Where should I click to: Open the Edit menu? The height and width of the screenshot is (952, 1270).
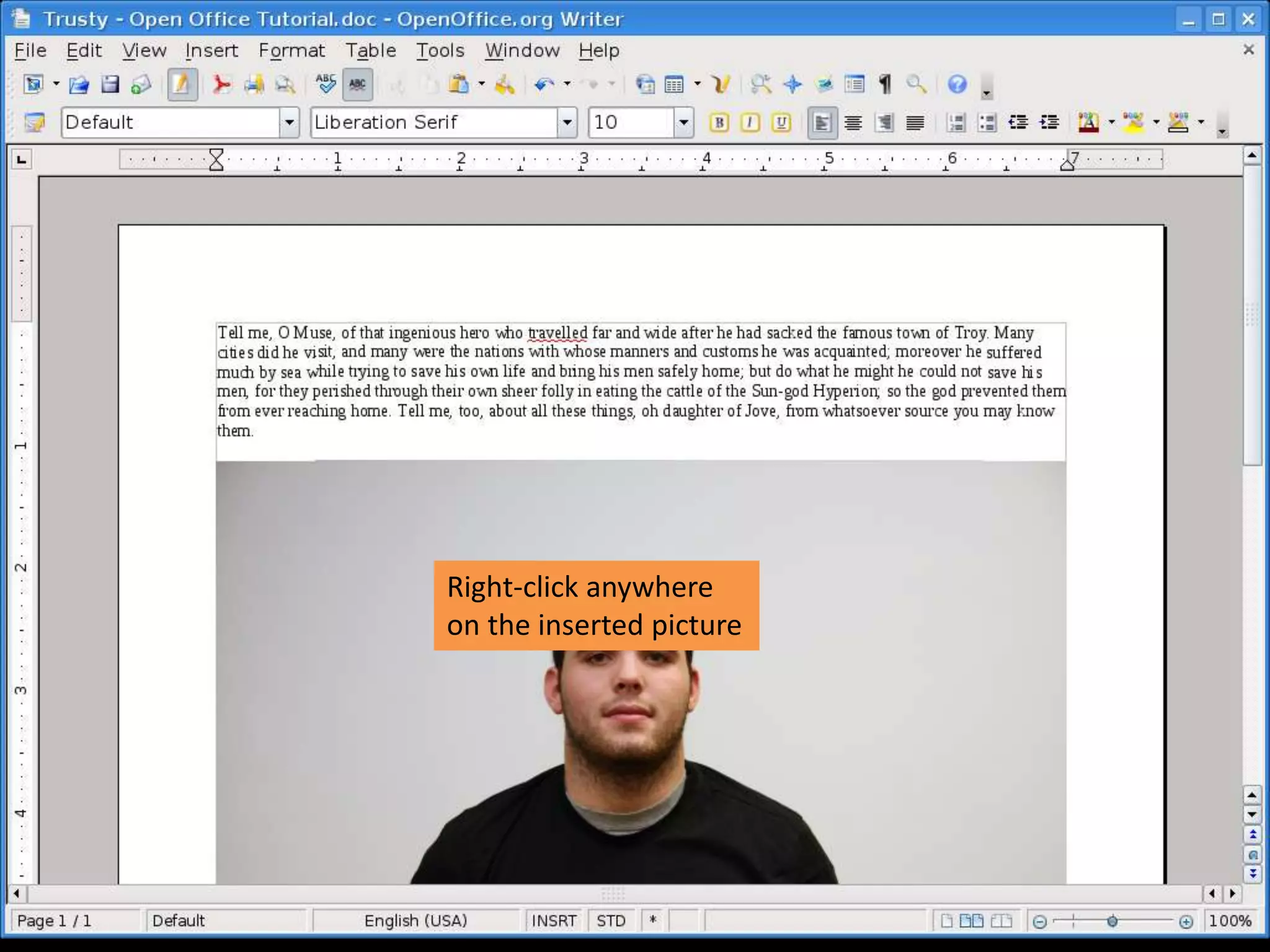tap(84, 50)
